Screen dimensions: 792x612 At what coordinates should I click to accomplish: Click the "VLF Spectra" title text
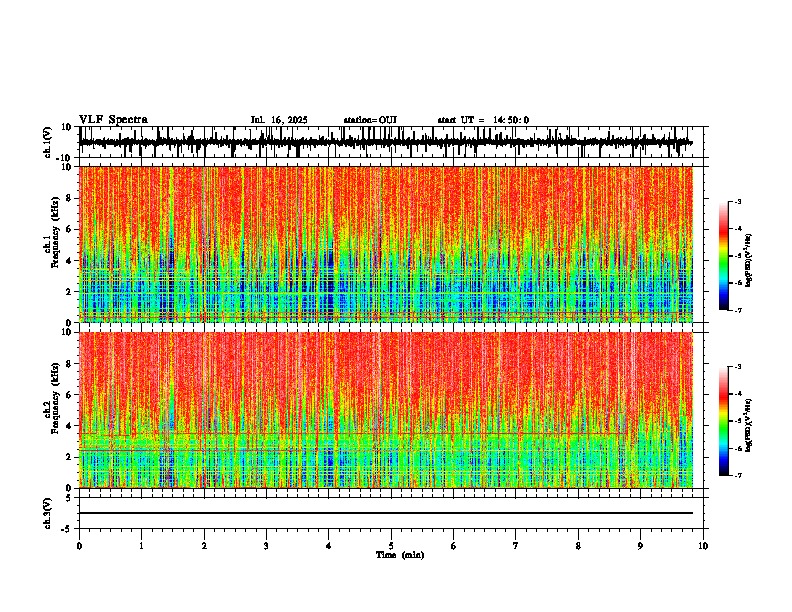tap(113, 120)
